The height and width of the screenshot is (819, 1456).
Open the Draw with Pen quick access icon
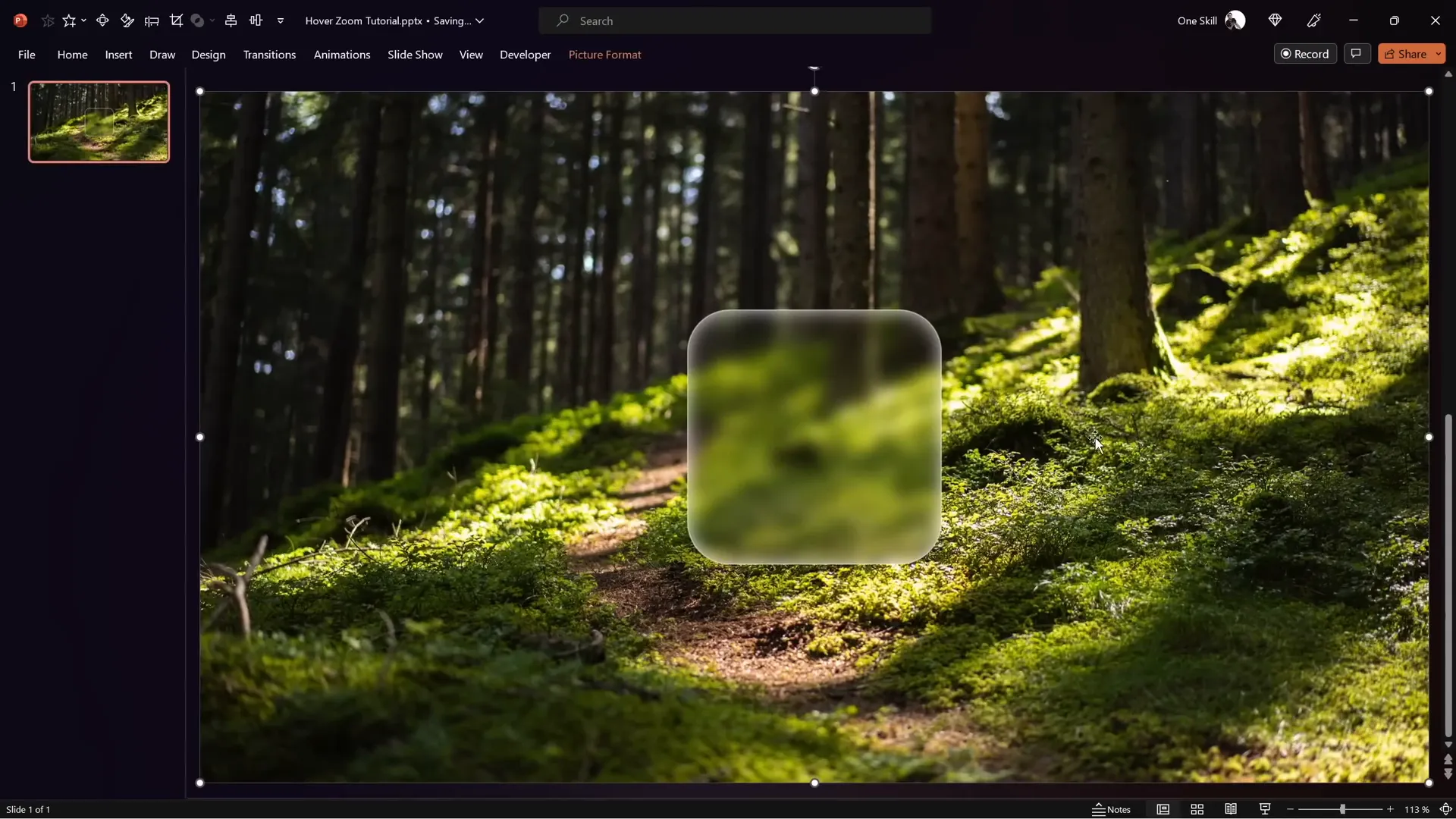[127, 20]
